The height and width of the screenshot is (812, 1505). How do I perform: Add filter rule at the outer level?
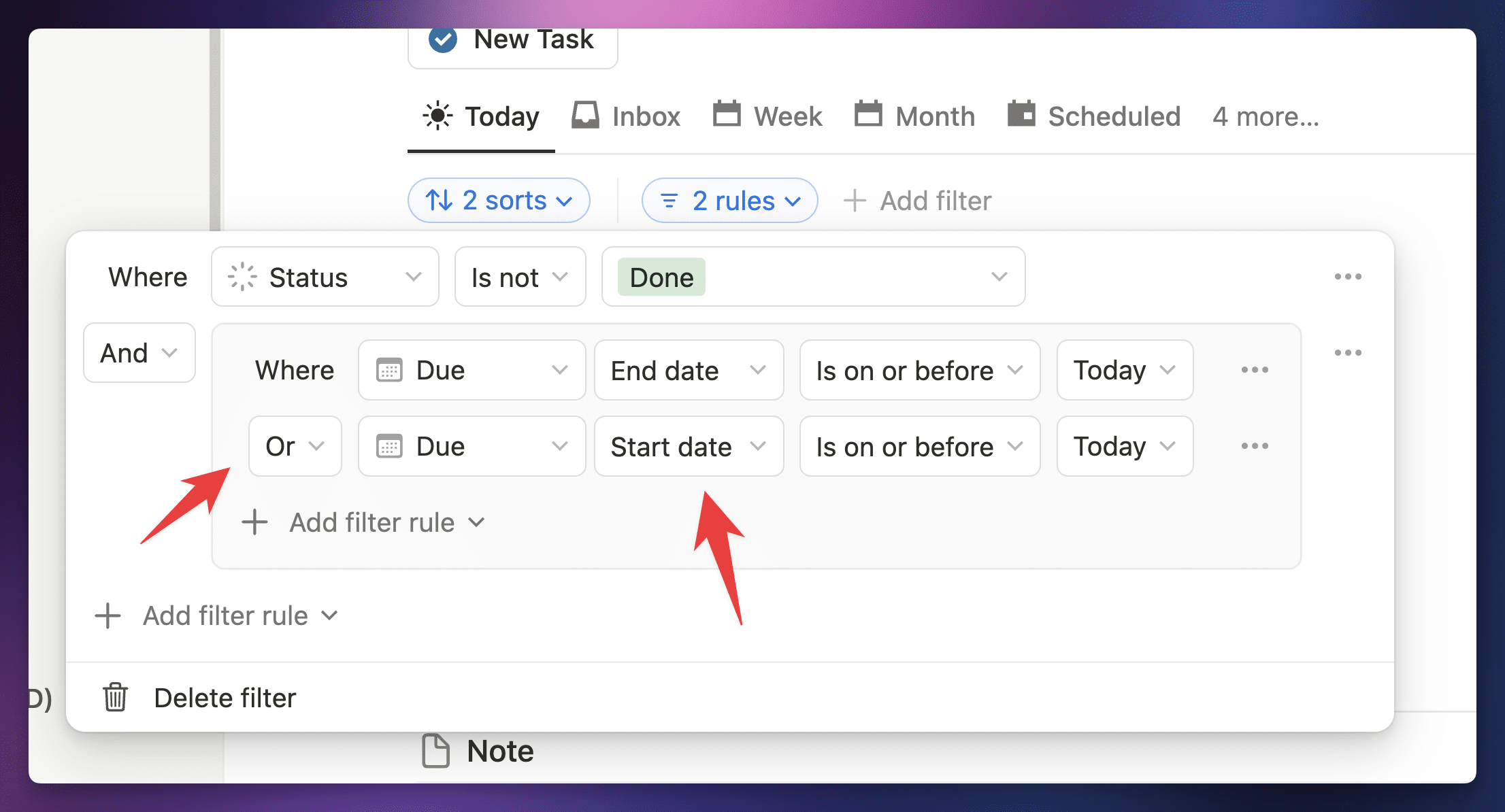coord(216,615)
